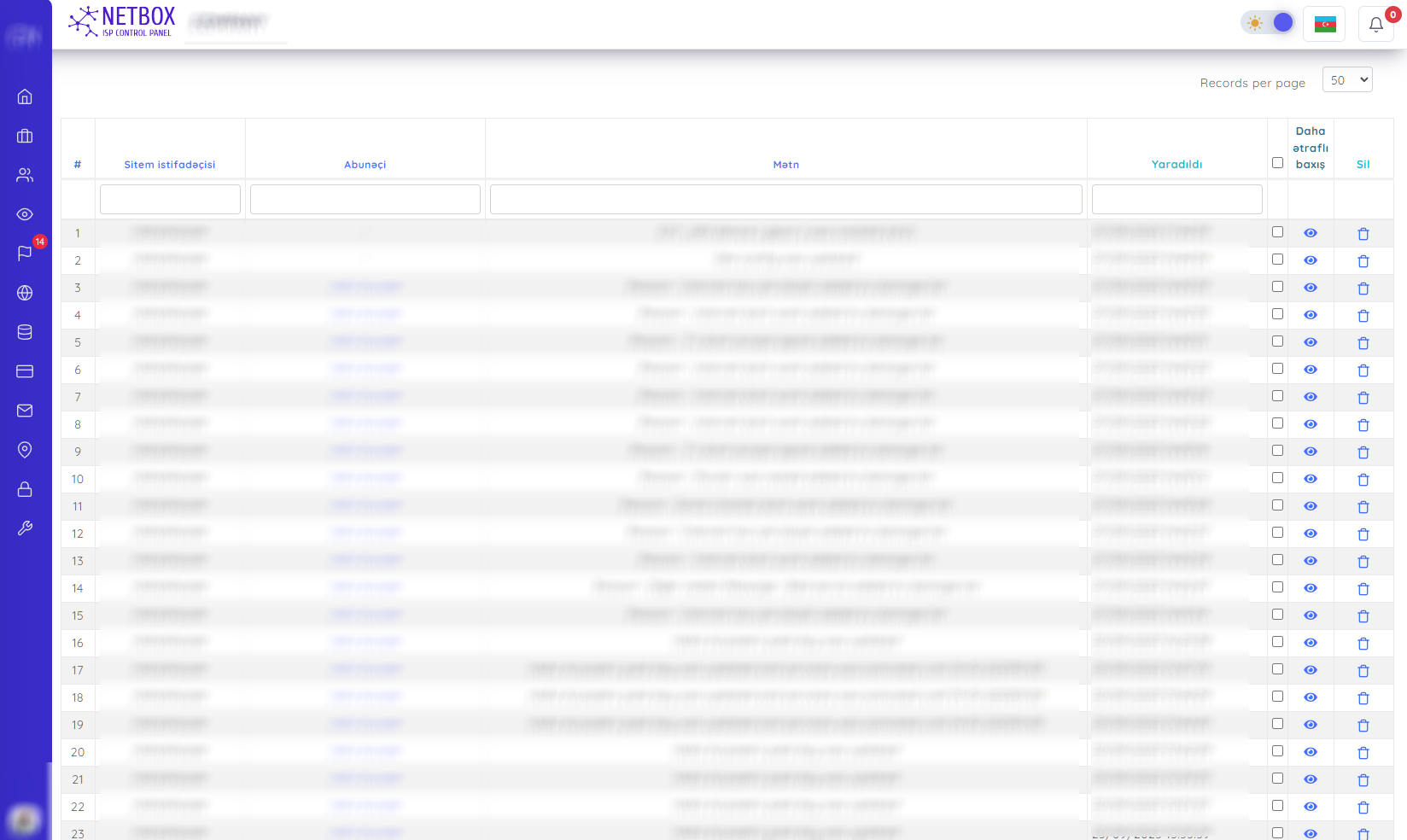Open the envelope mail icon in sidebar
1407x840 pixels.
click(25, 411)
